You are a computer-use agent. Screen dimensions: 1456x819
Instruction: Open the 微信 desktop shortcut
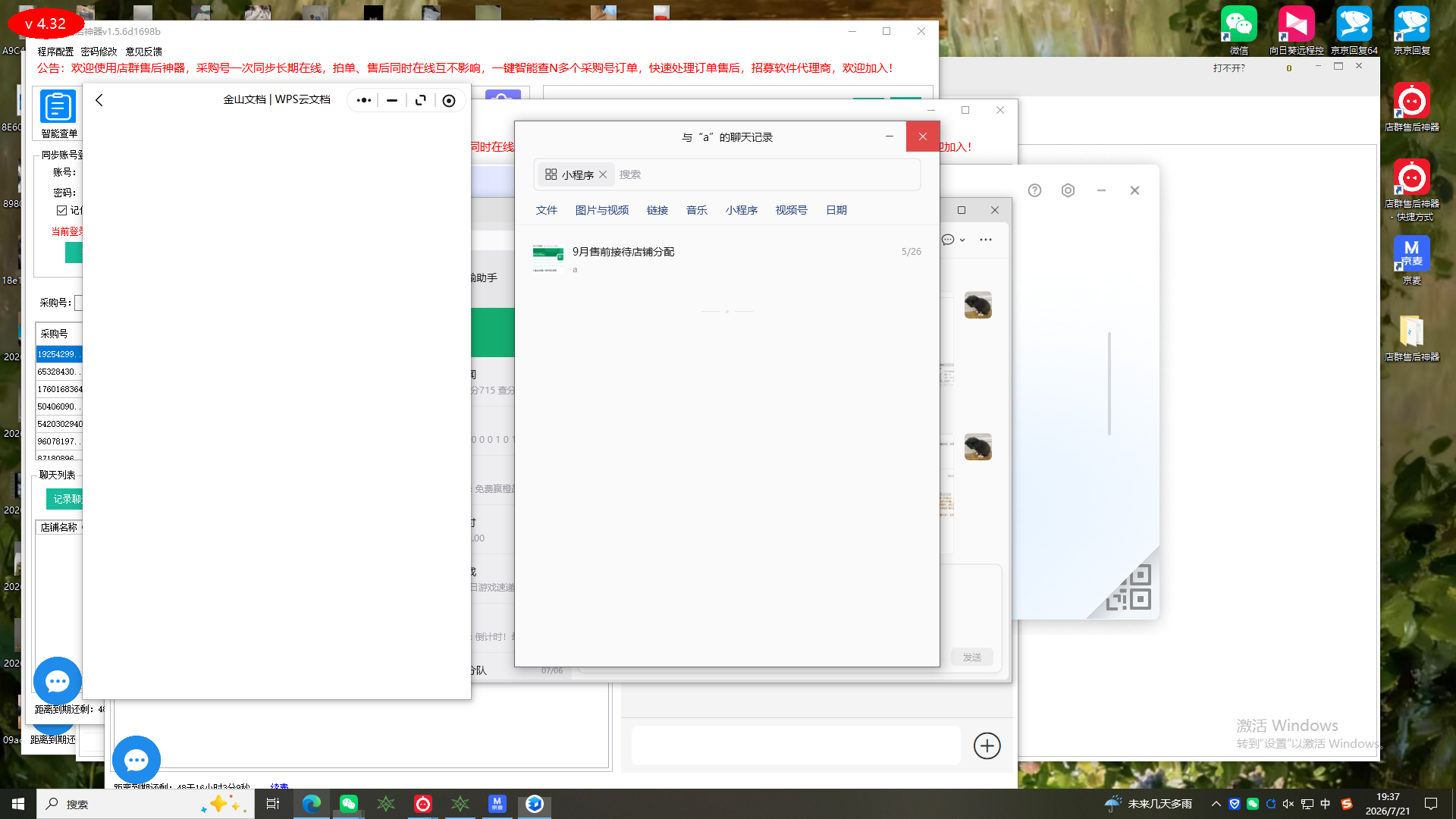(1239, 31)
